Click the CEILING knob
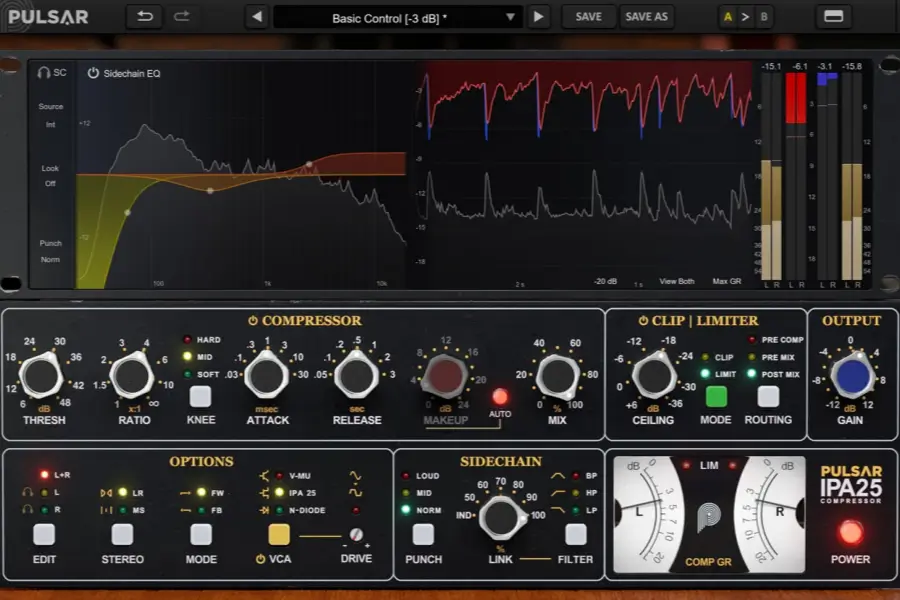 [654, 376]
